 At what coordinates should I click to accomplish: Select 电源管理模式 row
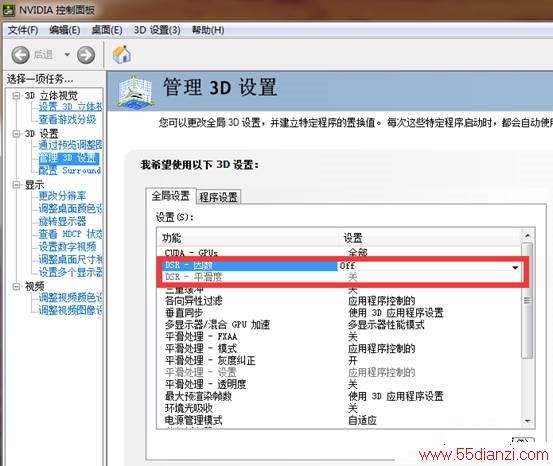pos(340,420)
